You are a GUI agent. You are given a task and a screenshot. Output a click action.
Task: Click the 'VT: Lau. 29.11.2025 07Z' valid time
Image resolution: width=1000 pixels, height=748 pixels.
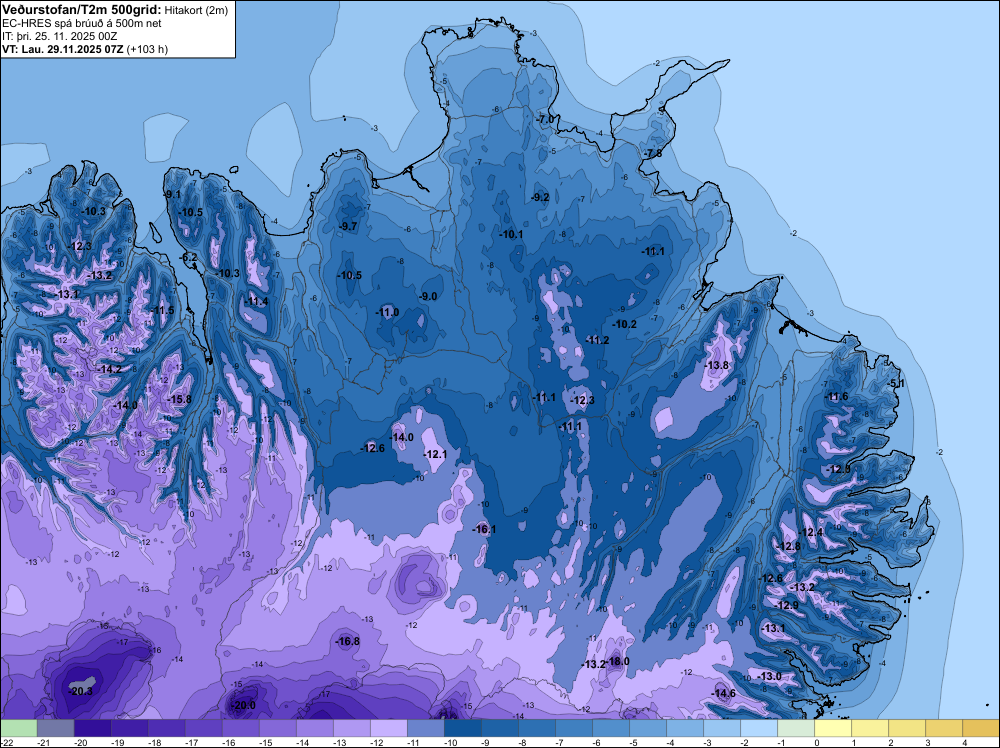[63, 49]
